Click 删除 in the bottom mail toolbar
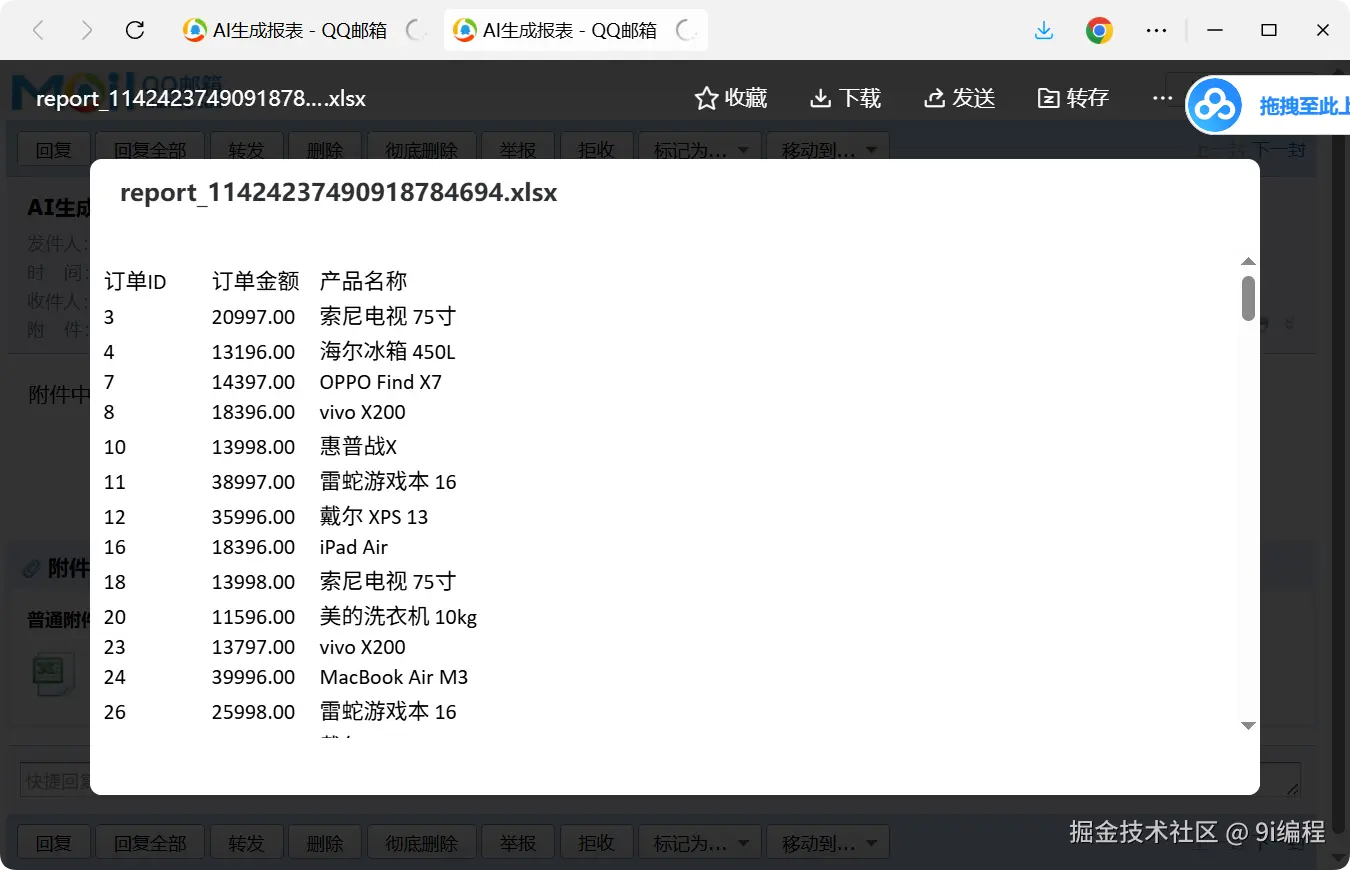This screenshot has width=1350, height=870. [x=325, y=842]
